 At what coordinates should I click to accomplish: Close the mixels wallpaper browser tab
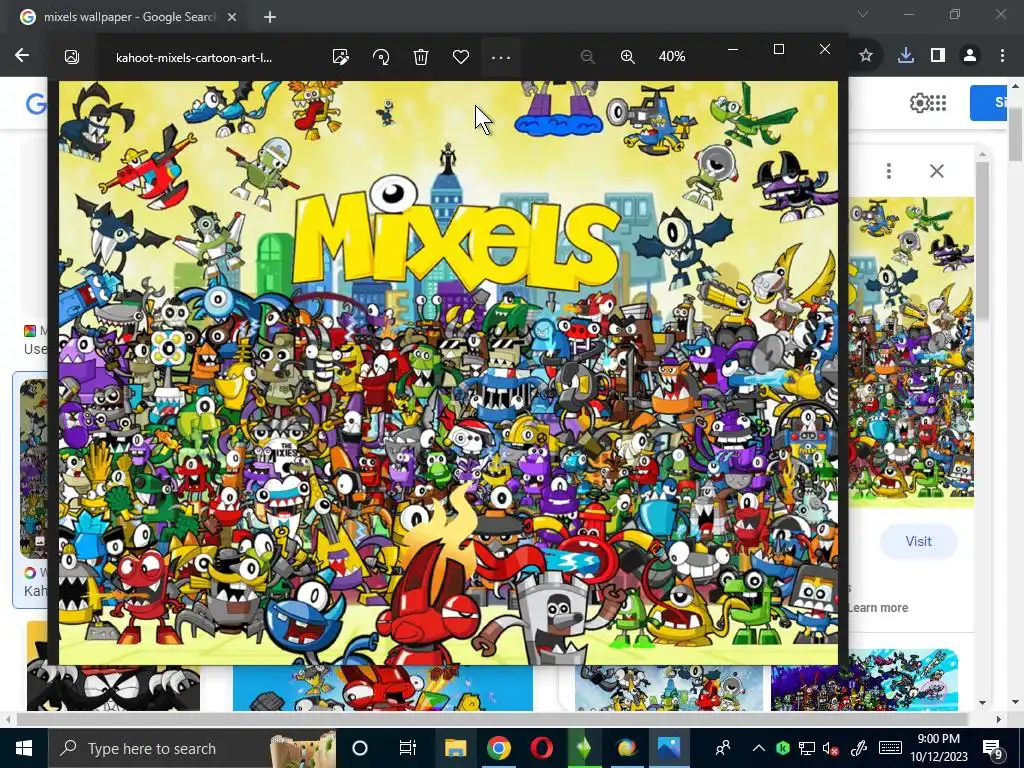pyautogui.click(x=232, y=17)
